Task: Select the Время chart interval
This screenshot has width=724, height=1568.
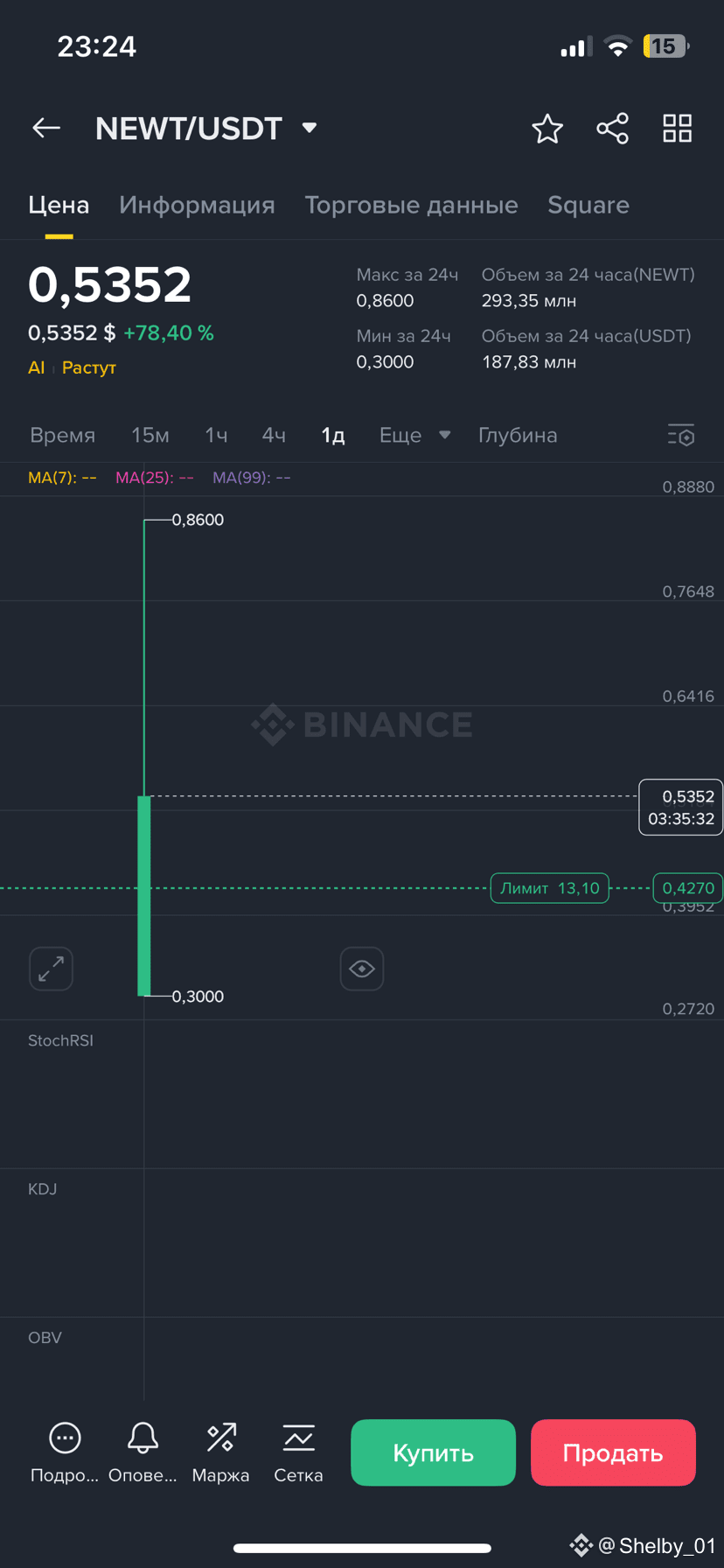Action: coord(62,435)
